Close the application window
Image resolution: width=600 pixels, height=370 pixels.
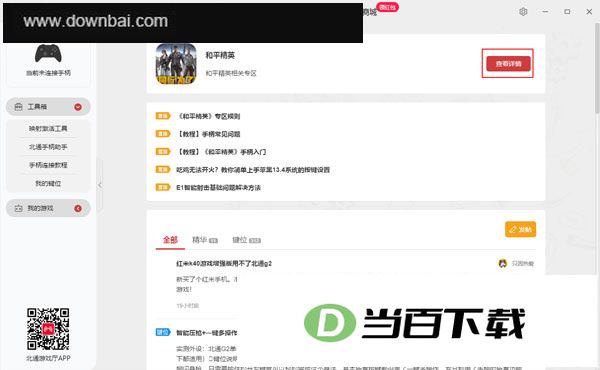(x=589, y=12)
